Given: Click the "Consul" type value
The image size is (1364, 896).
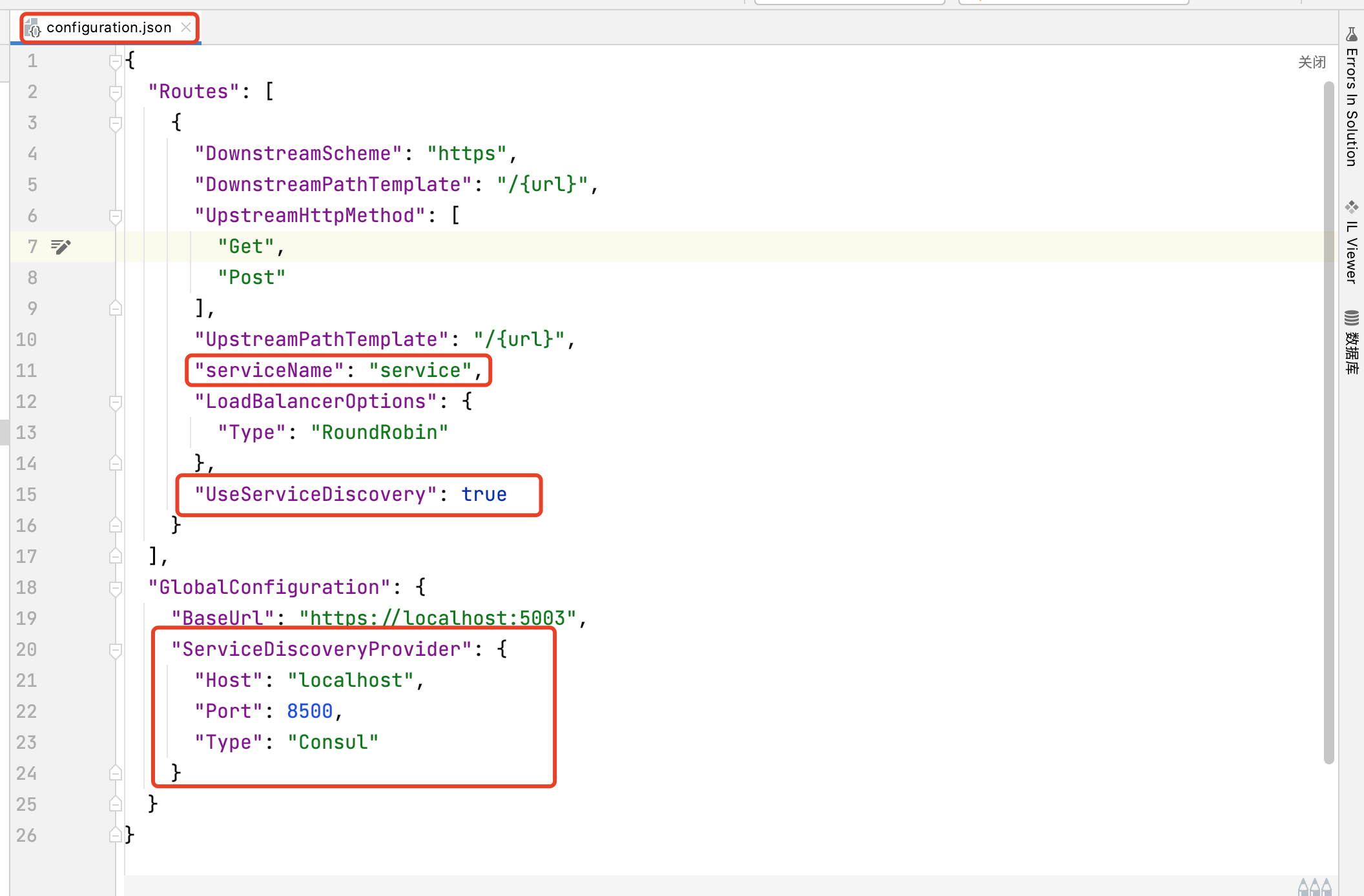Looking at the screenshot, I should pos(333,742).
